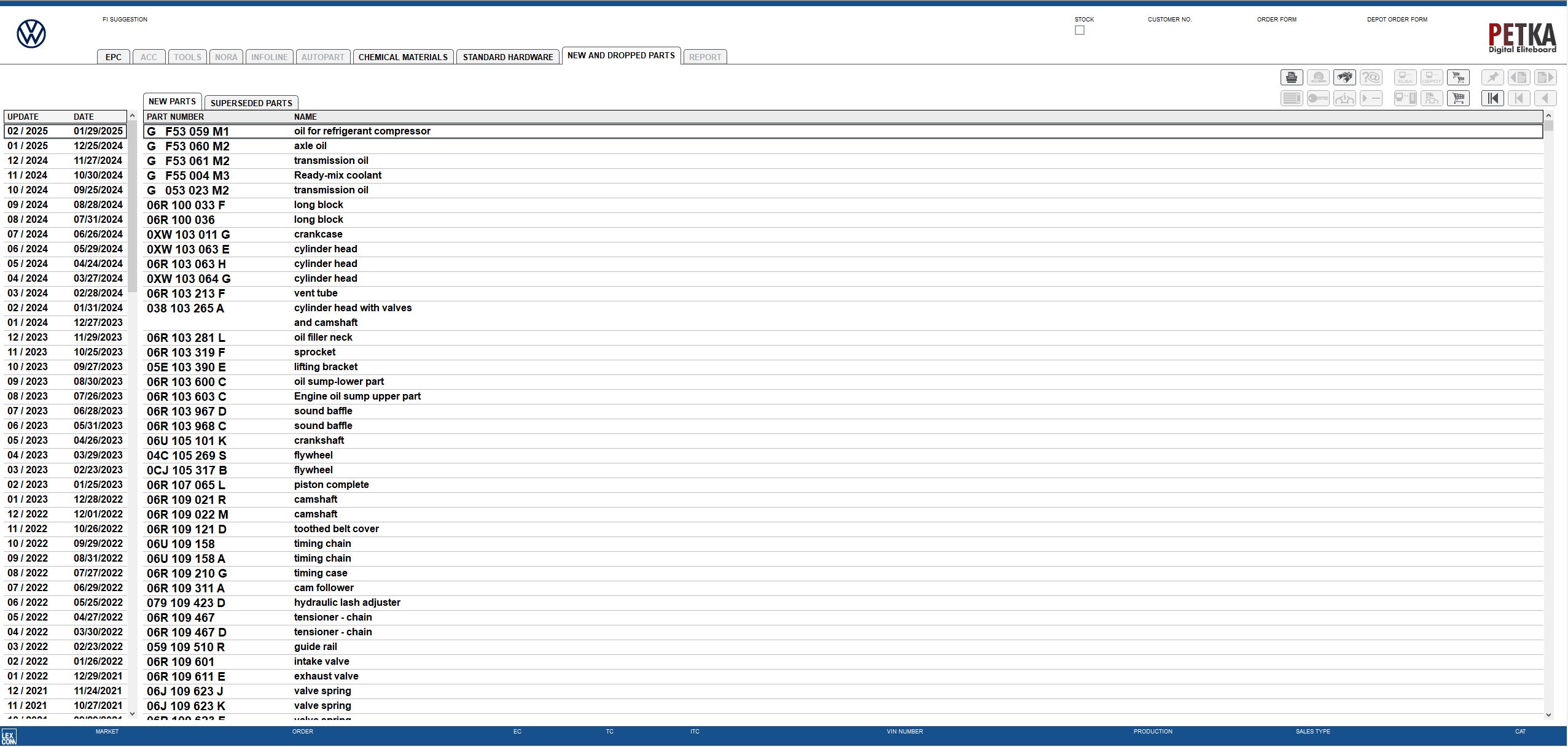
Task: Click the car with document icon
Action: coord(1432,98)
